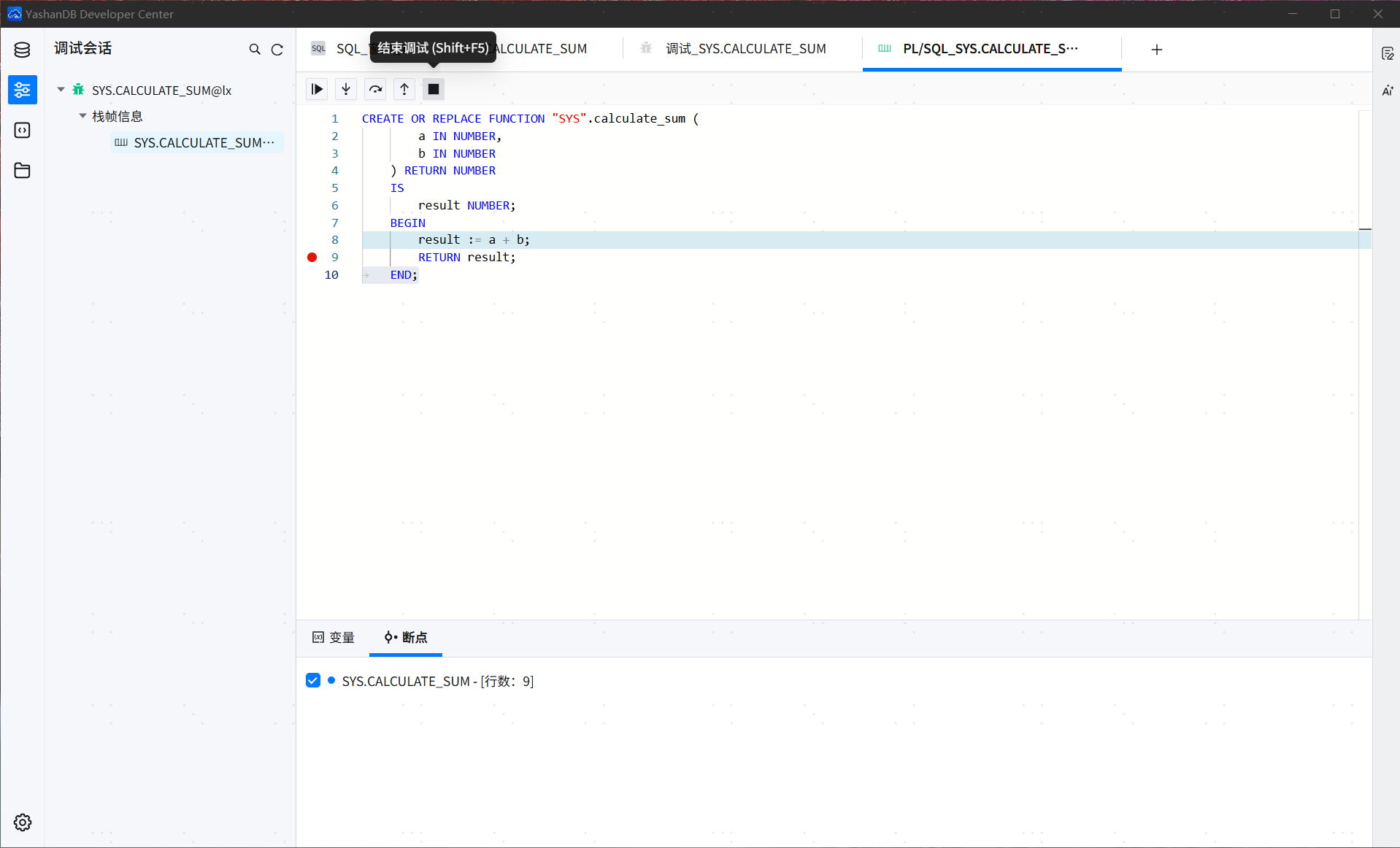The width and height of the screenshot is (1400, 848).
Task: Open the AI assistant icon on right
Action: (1387, 90)
